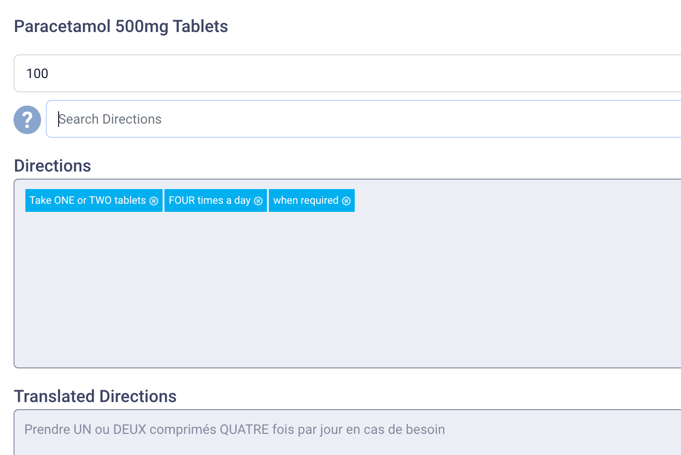Select the 'Take ONE or TWO tablets' chip label
This screenshot has height=455, width=681.
tap(87, 201)
